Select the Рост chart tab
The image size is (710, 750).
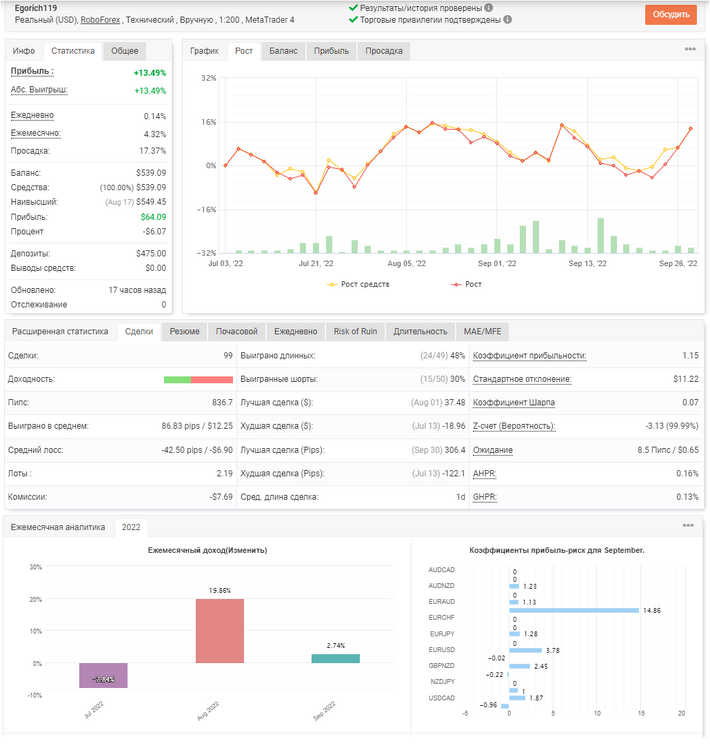click(244, 51)
